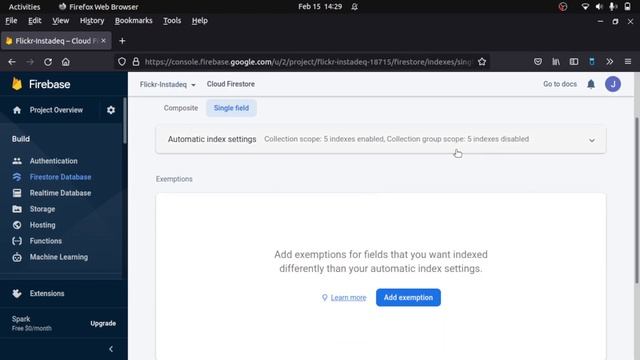Open the Tools menu
The image size is (640, 360).
(172, 20)
